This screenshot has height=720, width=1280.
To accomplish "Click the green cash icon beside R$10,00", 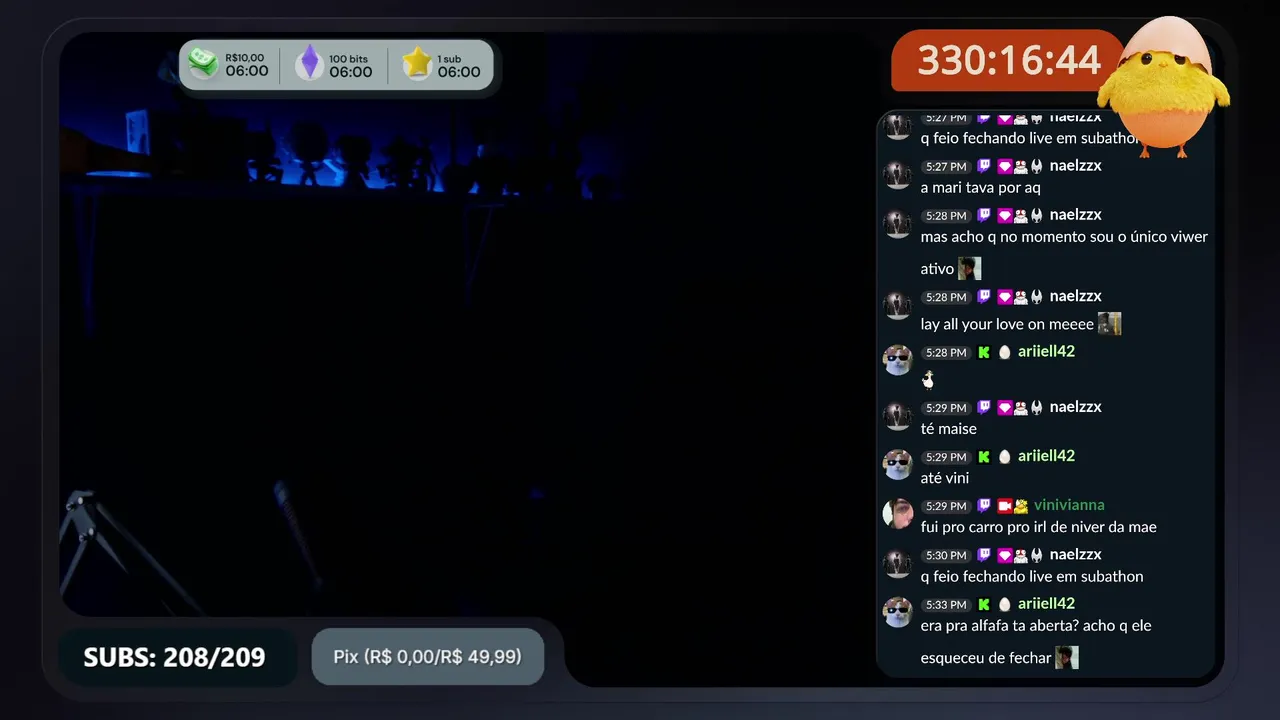I will pyautogui.click(x=205, y=64).
